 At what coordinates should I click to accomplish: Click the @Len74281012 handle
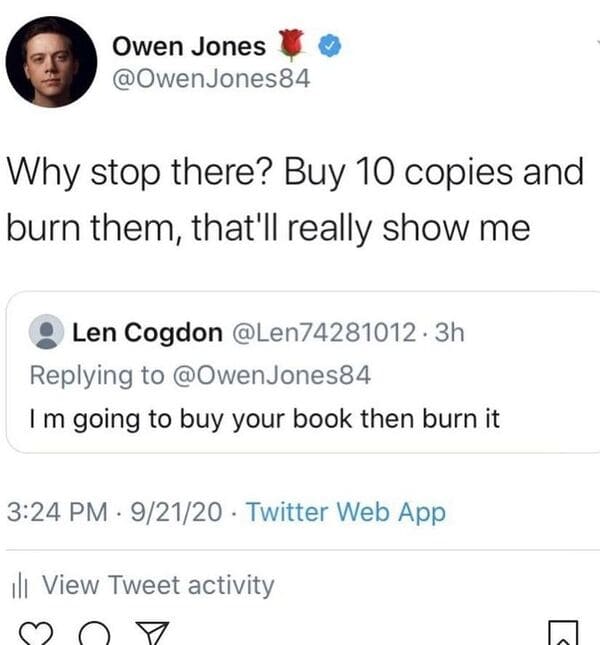click(x=324, y=332)
